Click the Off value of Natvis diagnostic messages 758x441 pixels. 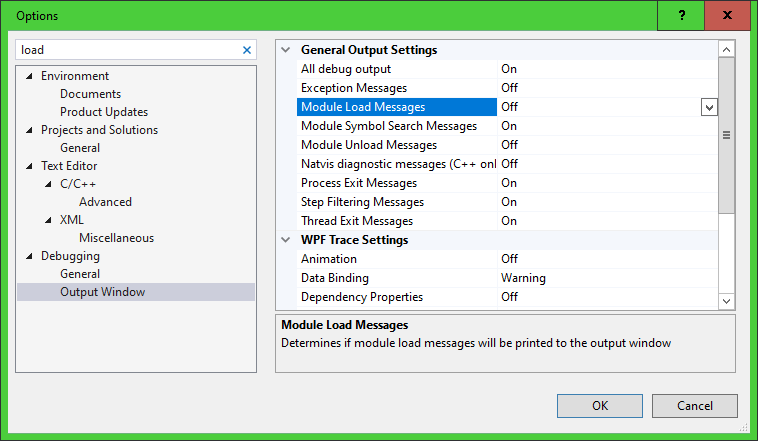pos(510,164)
